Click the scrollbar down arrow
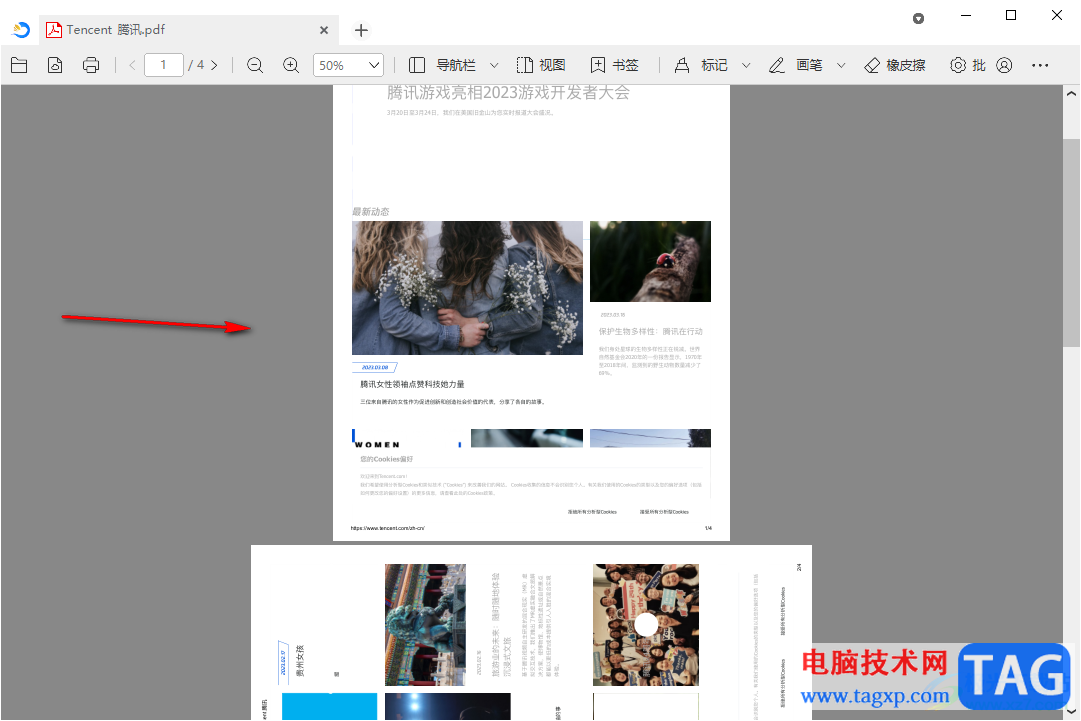Screen dimensions: 1081x721 [x=1071, y=711]
